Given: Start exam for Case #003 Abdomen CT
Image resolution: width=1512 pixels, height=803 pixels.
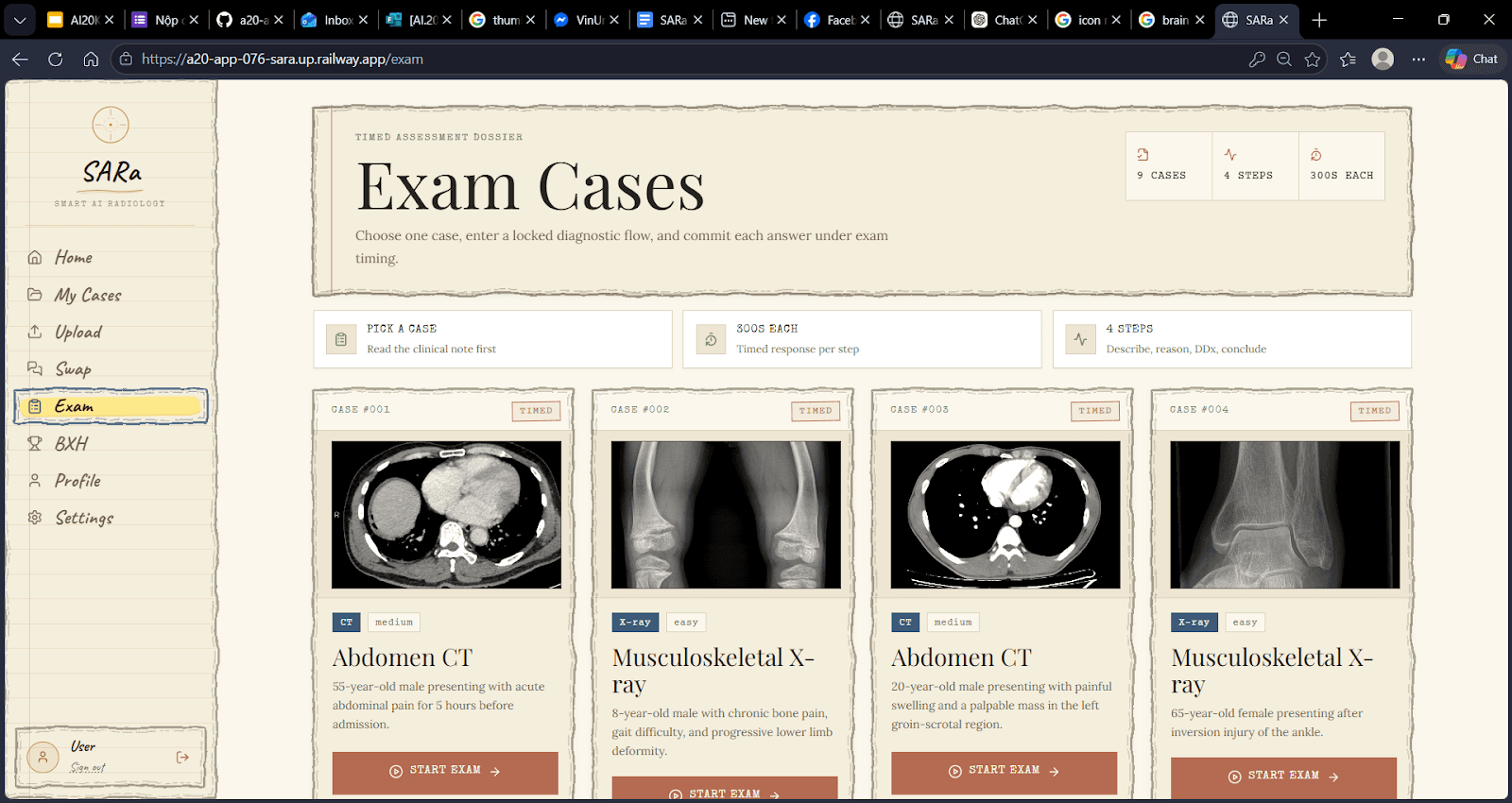Looking at the screenshot, I should tap(1004, 772).
